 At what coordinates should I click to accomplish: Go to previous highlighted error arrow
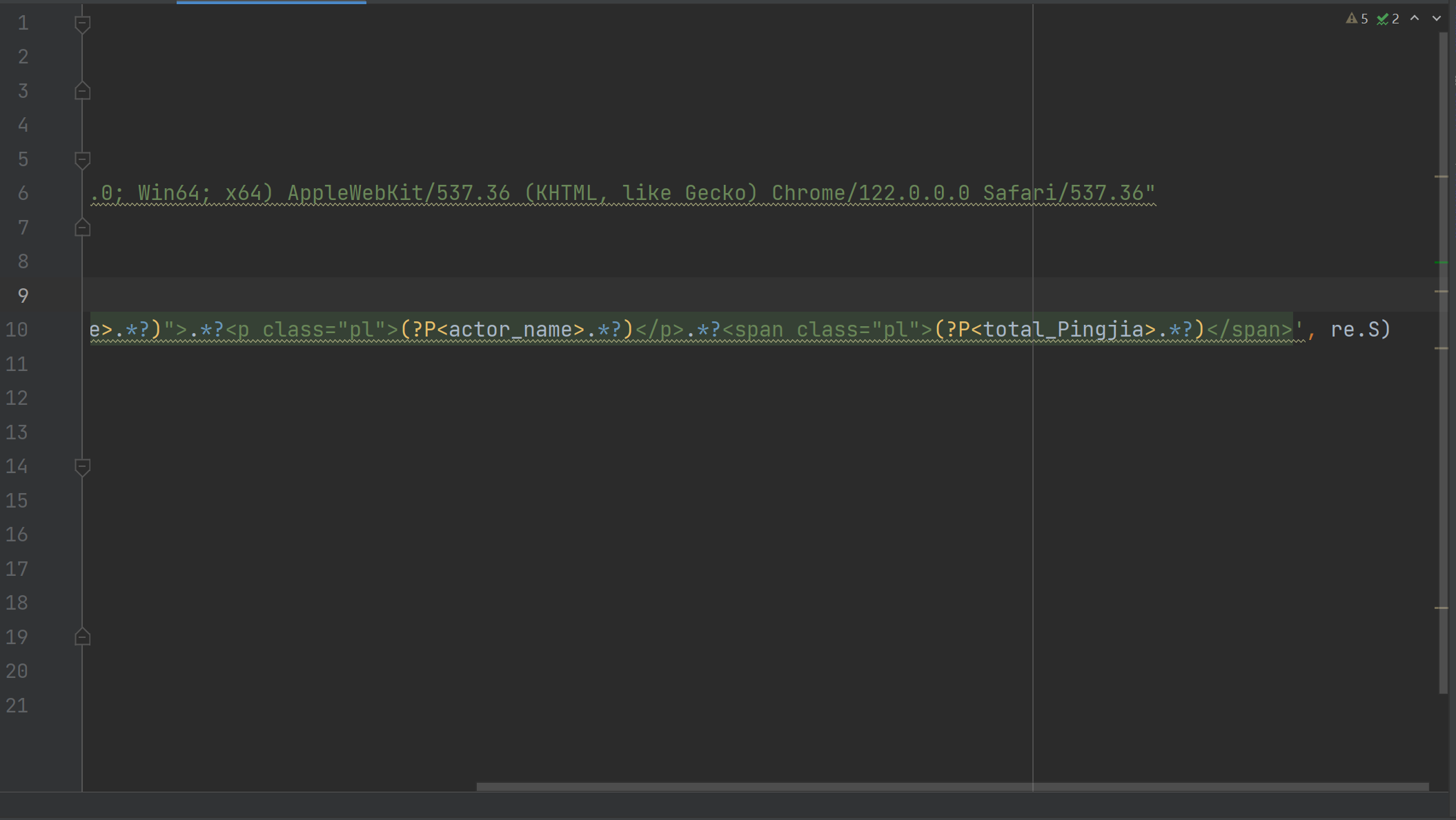tap(1415, 19)
